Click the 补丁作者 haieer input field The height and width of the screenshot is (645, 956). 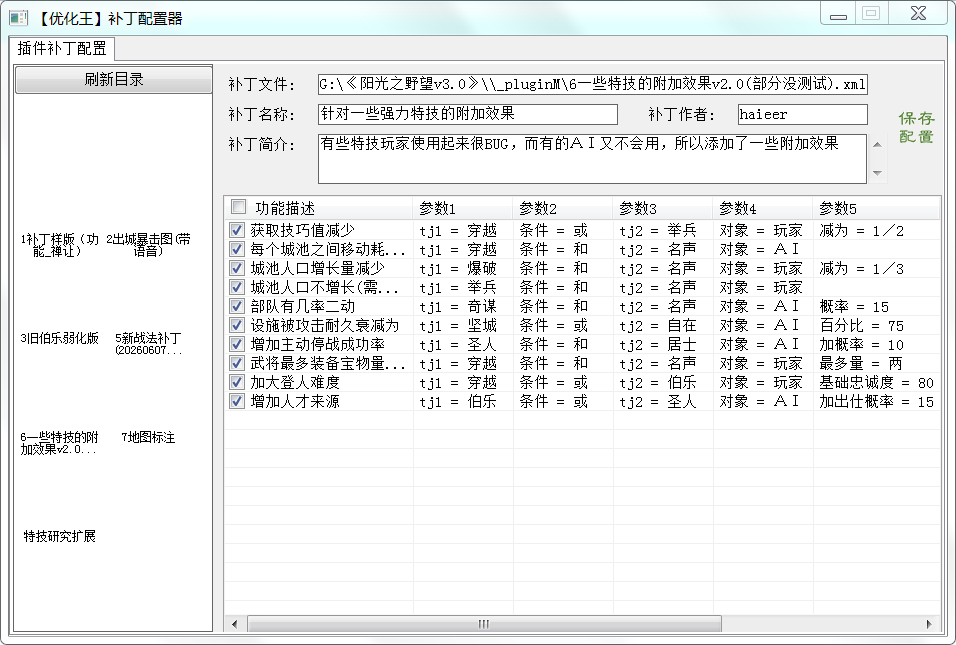pyautogui.click(x=802, y=114)
